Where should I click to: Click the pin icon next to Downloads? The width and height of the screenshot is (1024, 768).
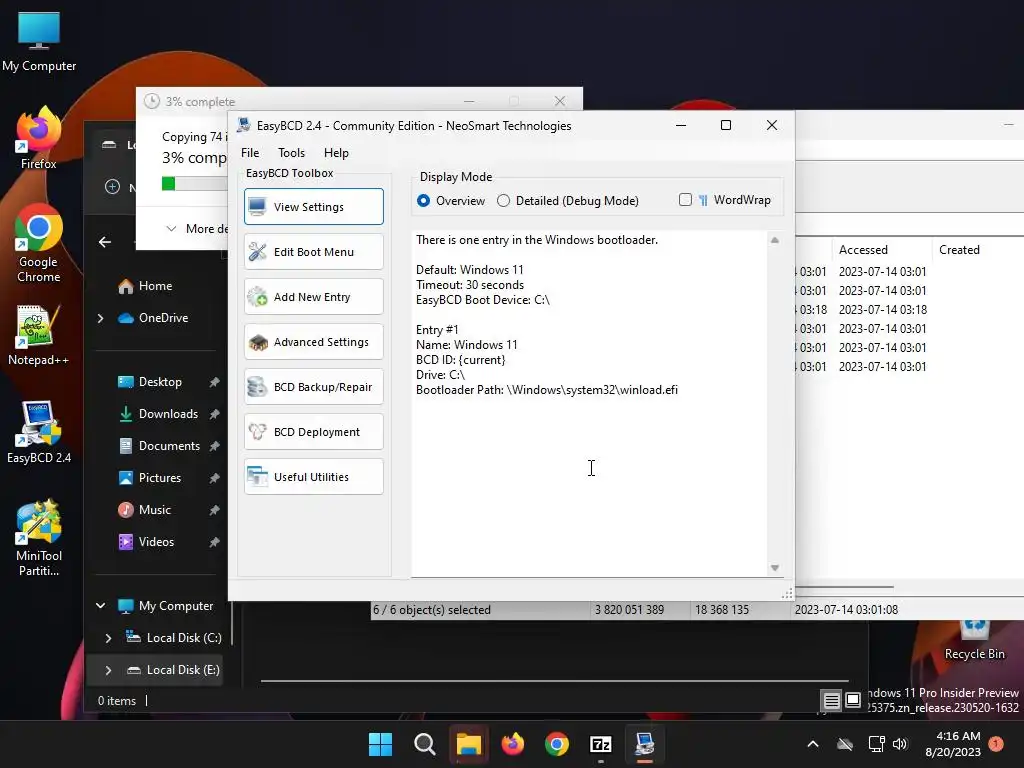tap(214, 414)
